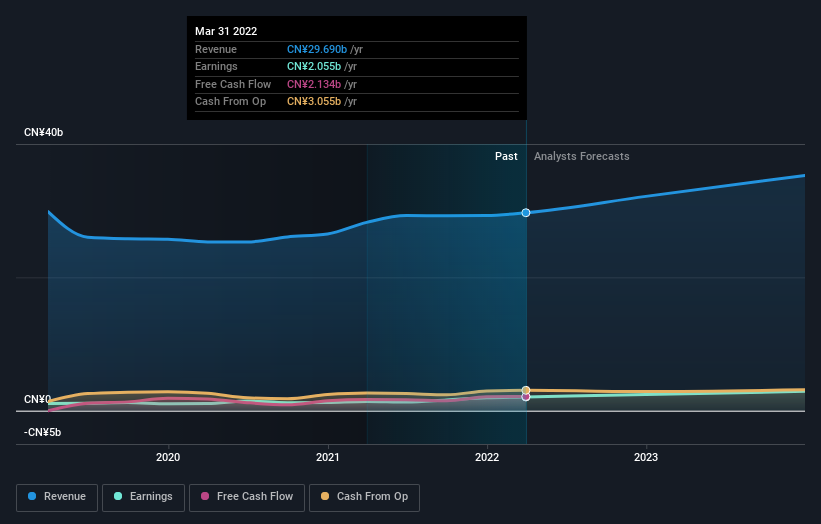This screenshot has width=821, height=524.
Task: Toggle the Revenue legend button
Action: [57, 497]
